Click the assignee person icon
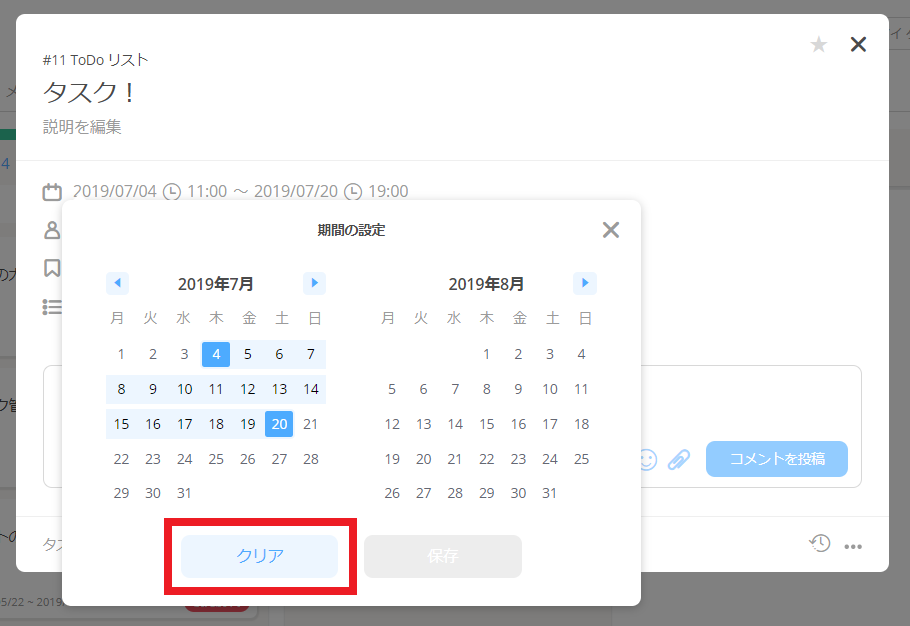This screenshot has width=910, height=626. (51, 230)
